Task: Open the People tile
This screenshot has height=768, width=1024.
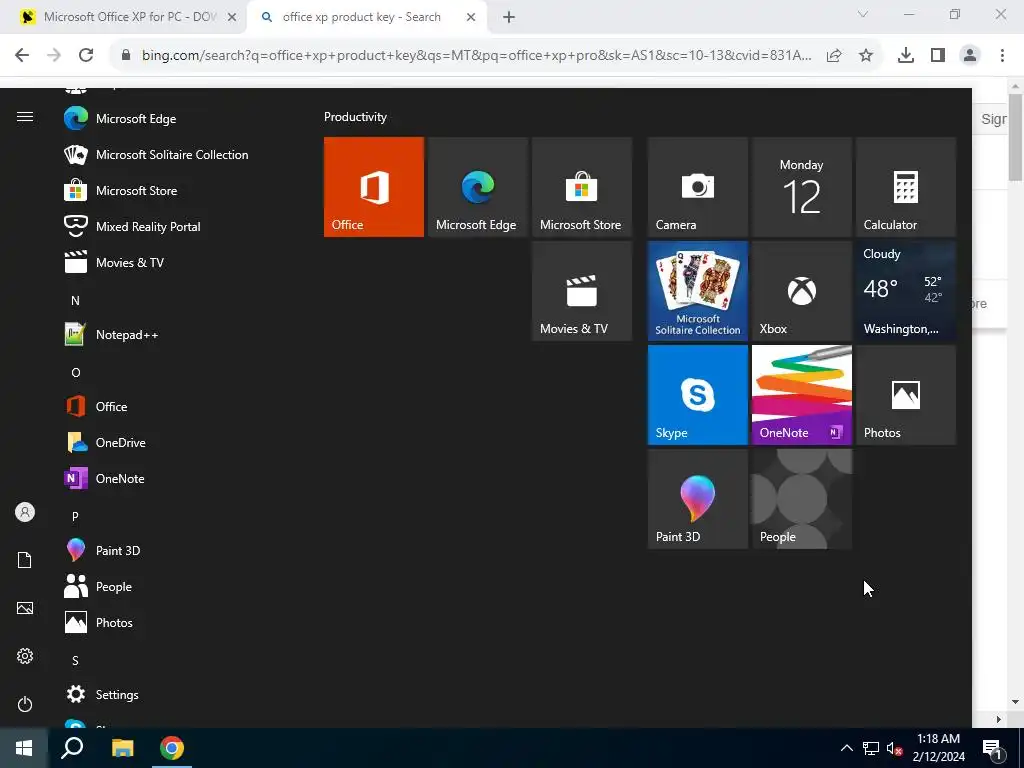Action: pos(801,499)
